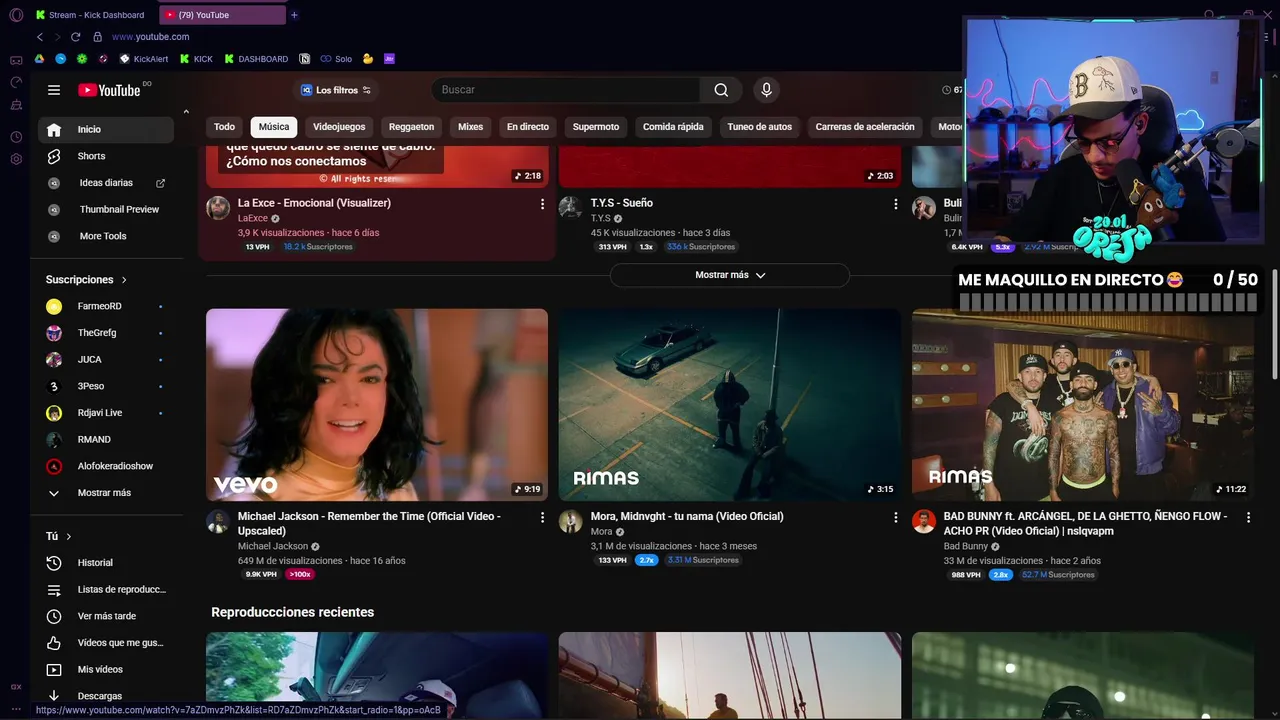Select the En directo filter chip
The height and width of the screenshot is (720, 1280).
pyautogui.click(x=528, y=127)
